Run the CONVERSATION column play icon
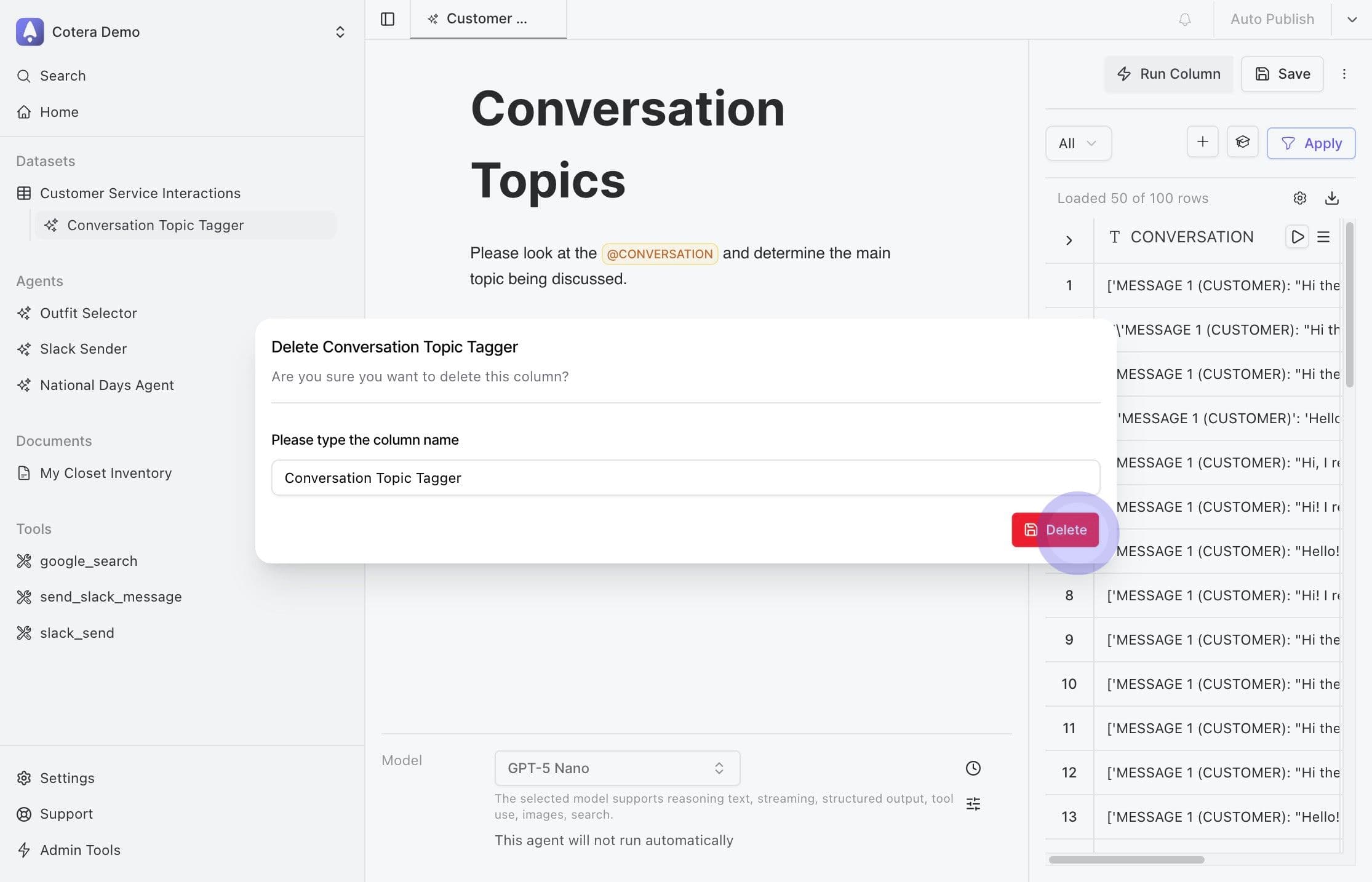This screenshot has width=1372, height=882. (1297, 237)
